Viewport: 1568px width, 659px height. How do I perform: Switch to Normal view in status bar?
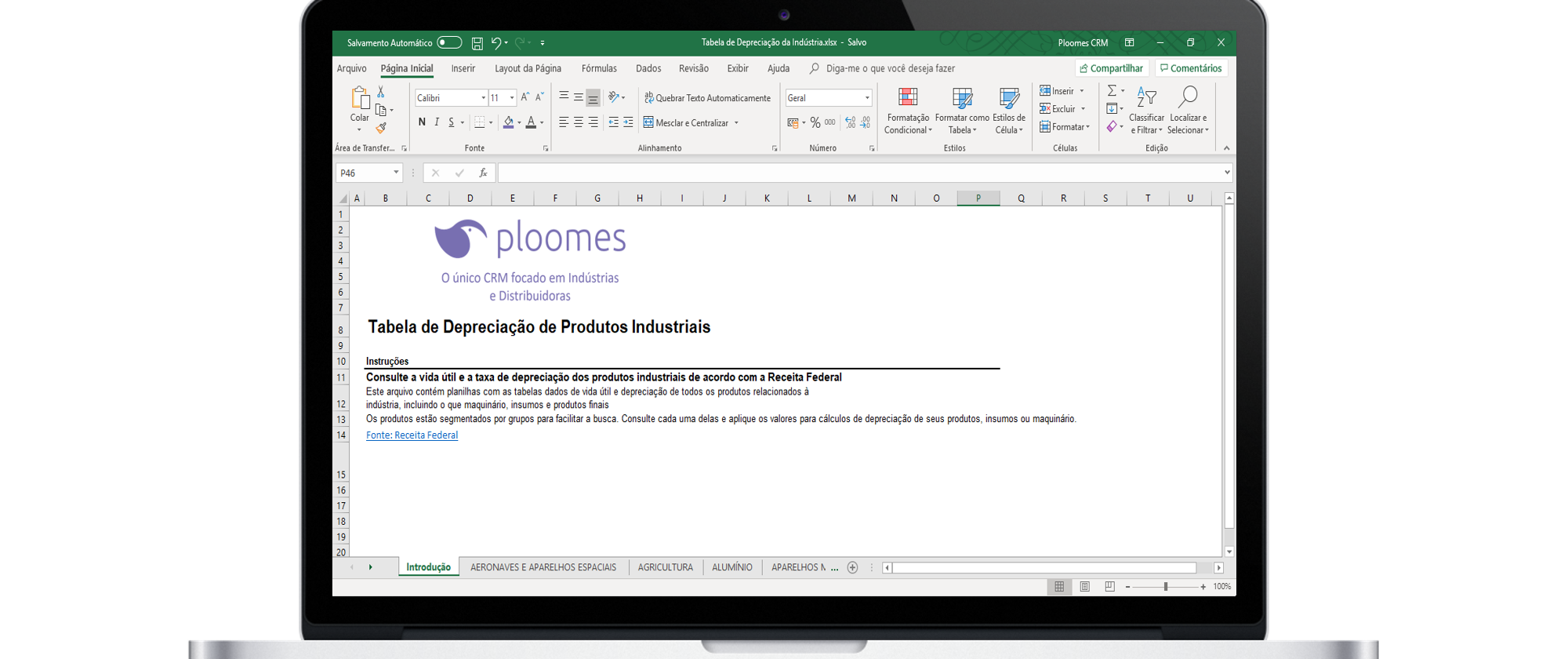(1059, 586)
